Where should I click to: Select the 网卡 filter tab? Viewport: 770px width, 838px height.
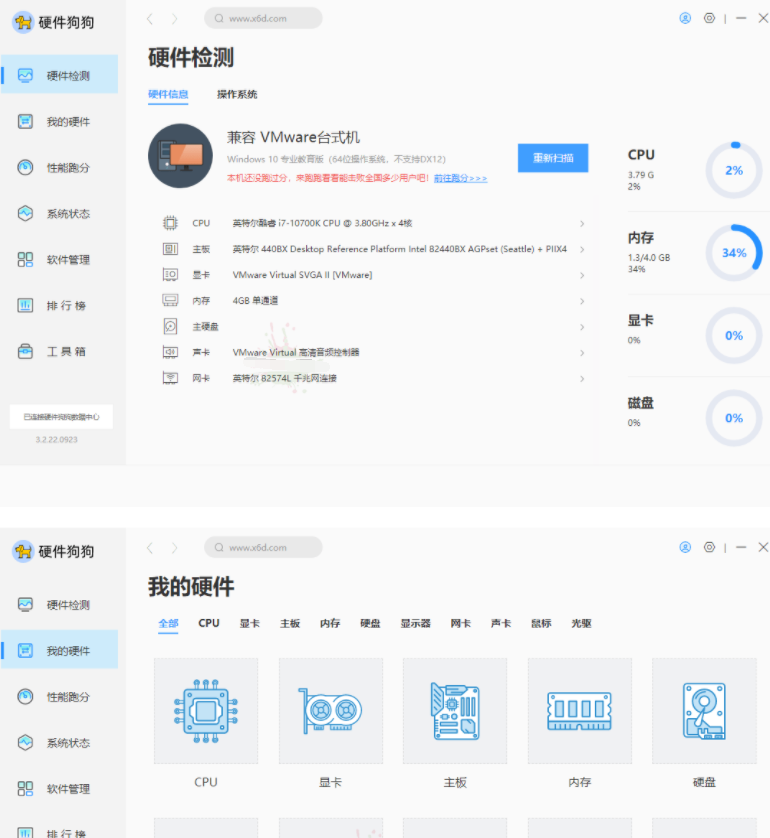pos(461,623)
